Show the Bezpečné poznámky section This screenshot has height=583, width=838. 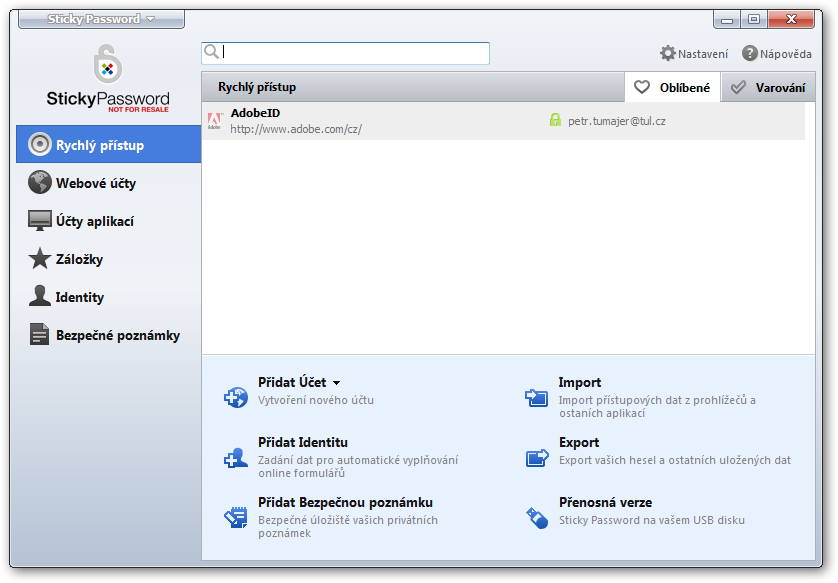108,335
